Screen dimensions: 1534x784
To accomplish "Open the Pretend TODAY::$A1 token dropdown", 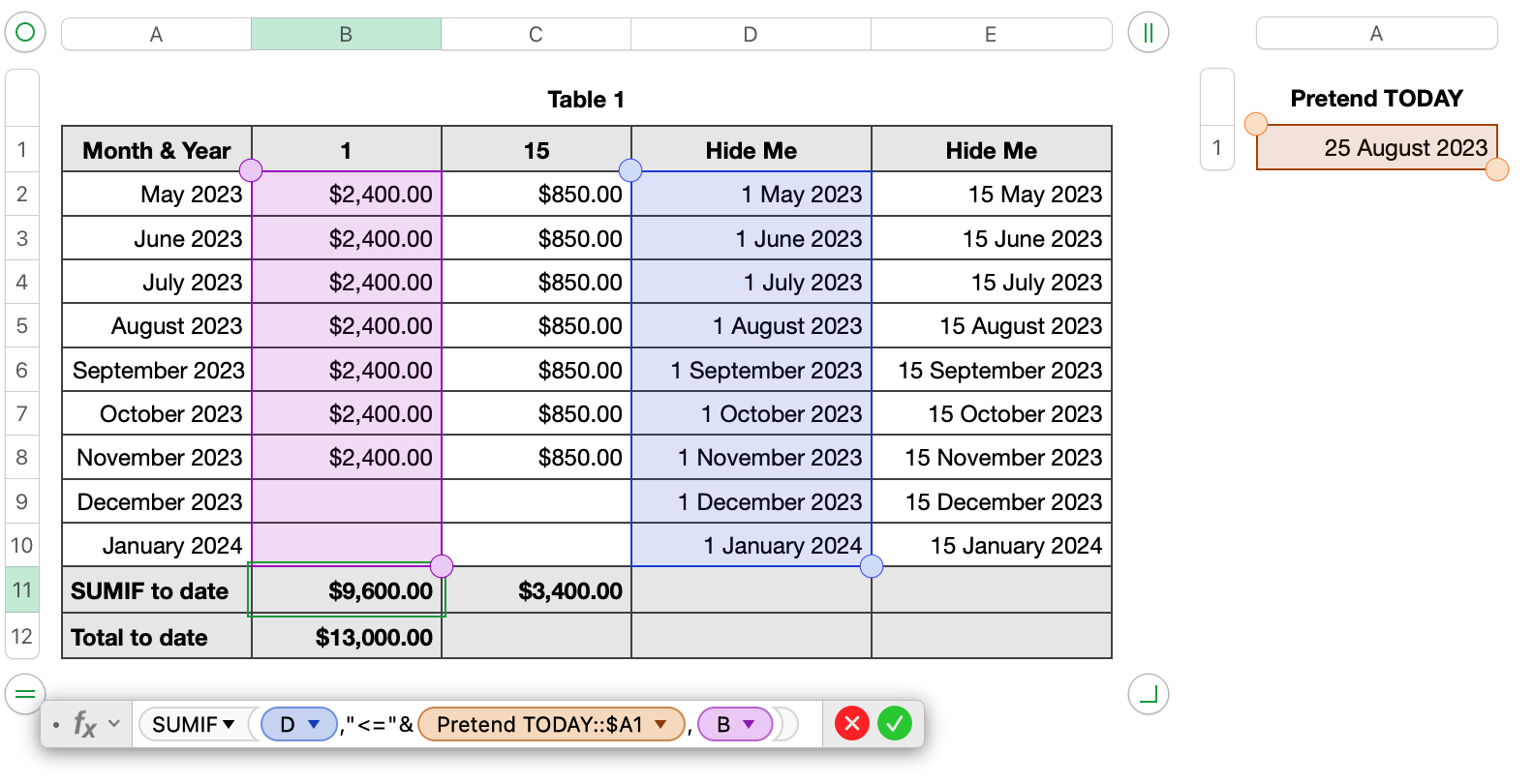I will coord(660,724).
